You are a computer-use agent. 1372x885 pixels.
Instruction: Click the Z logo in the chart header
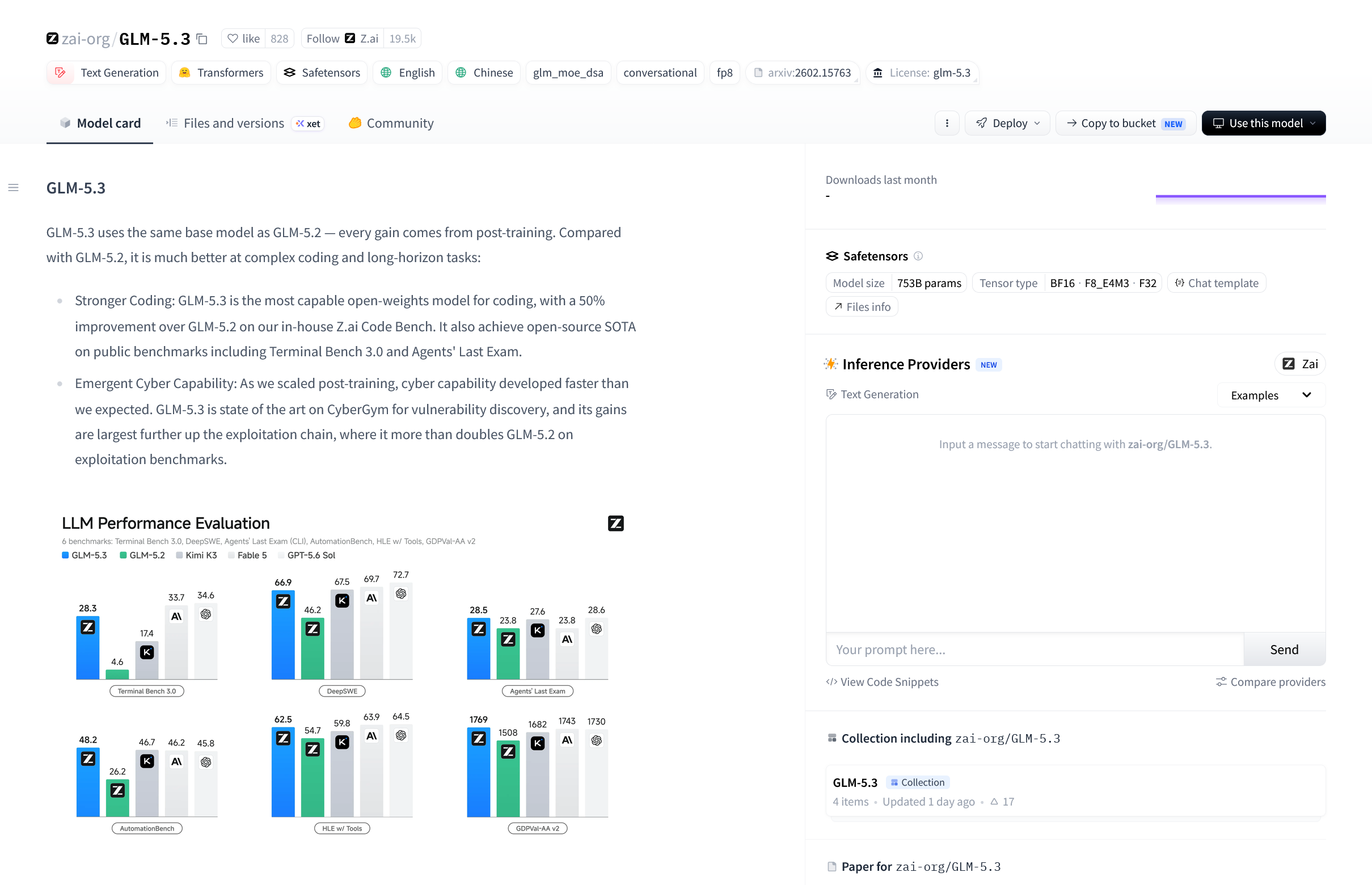(616, 523)
